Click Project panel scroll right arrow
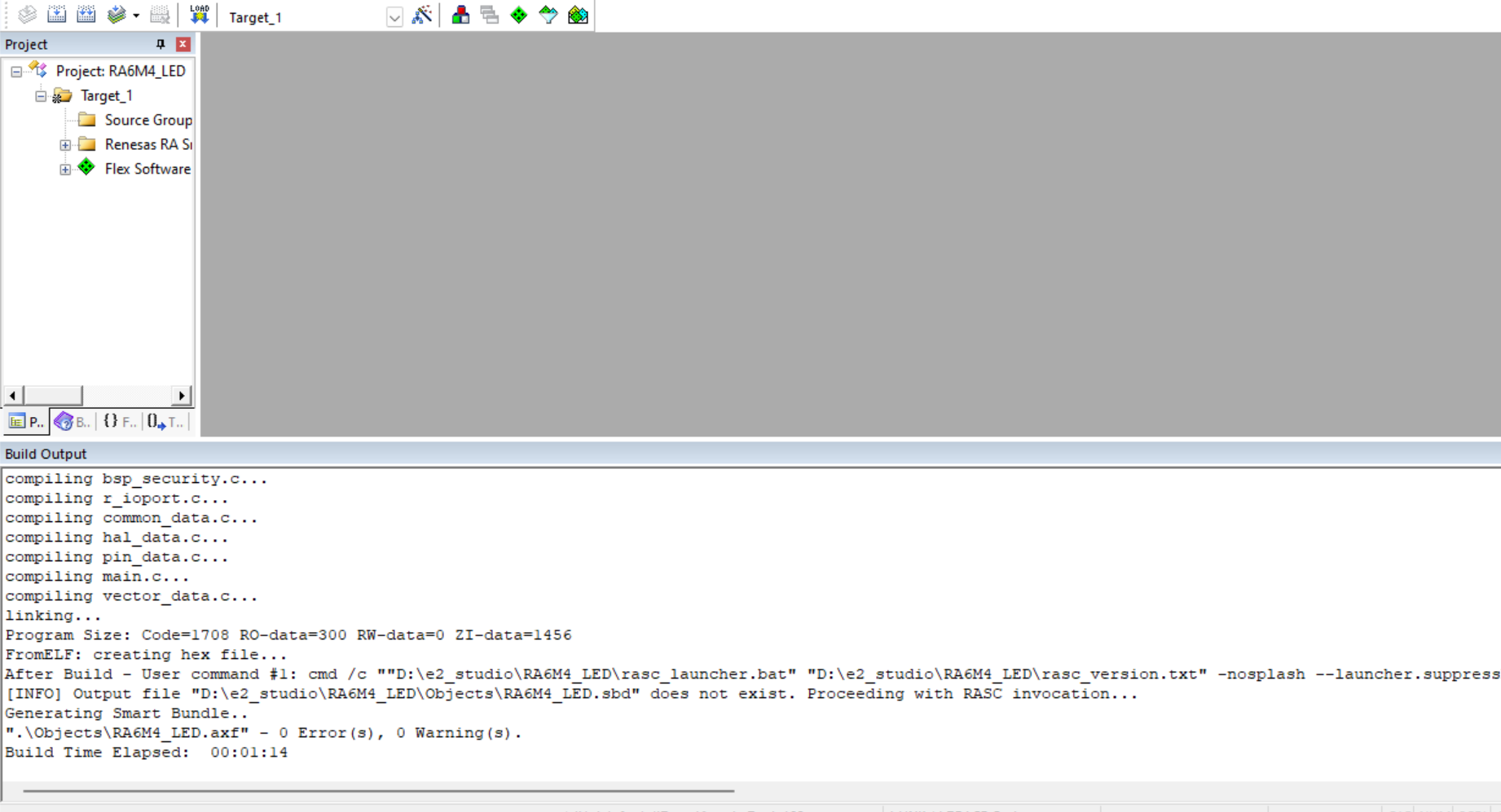Image resolution: width=1501 pixels, height=812 pixels. [x=183, y=395]
